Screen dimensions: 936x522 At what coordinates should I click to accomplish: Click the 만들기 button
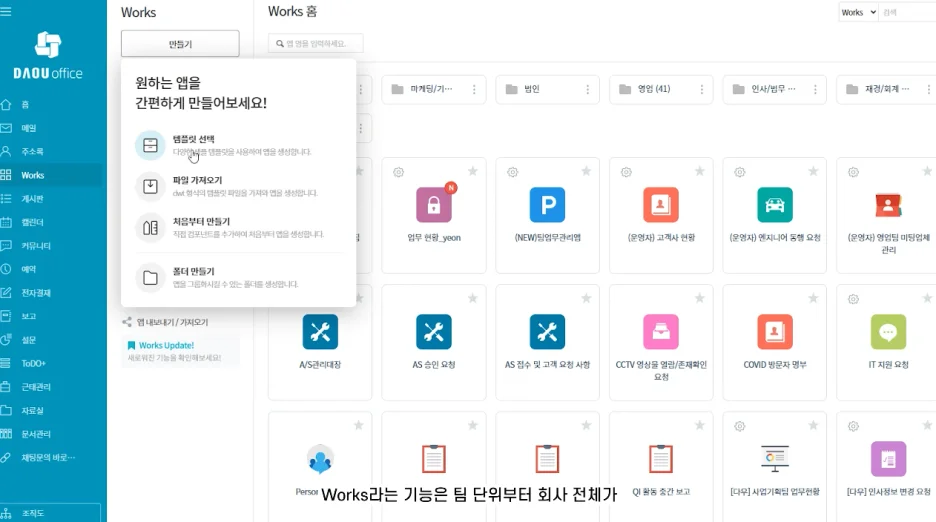pos(180,44)
